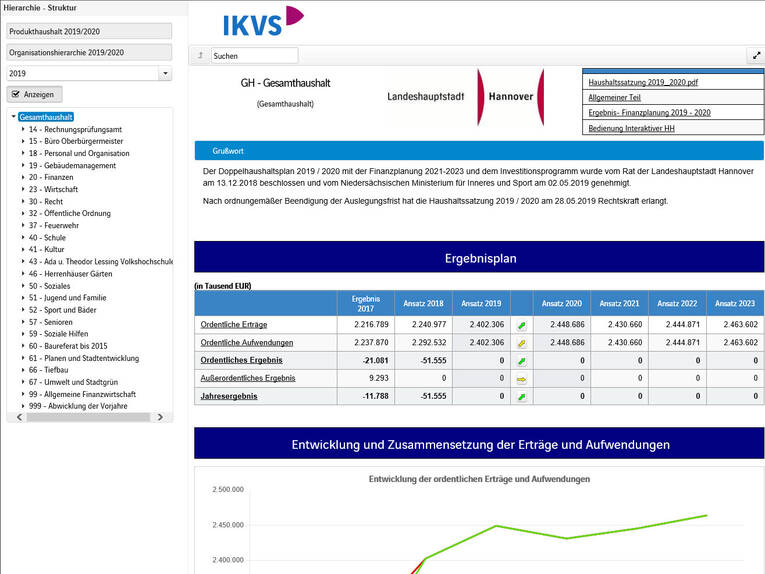765x574 pixels.
Task: Open the Bedienung Interaktiver HH link
Action: coord(631,128)
